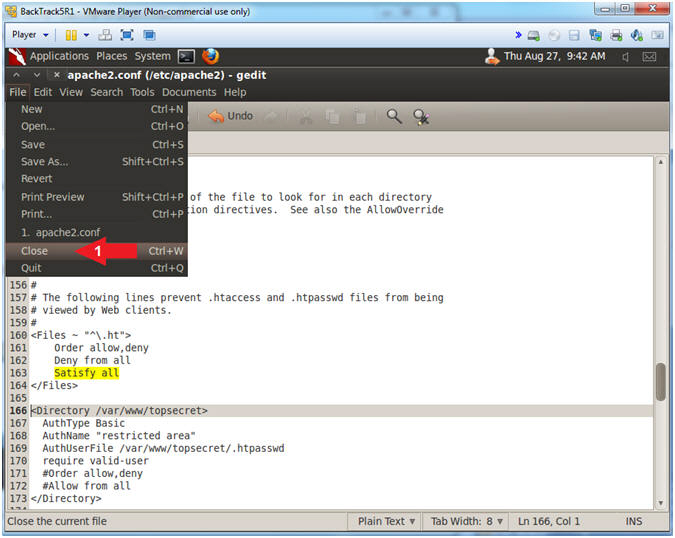675x538 pixels.
Task: Click the Find magnifier icon in gedit toolbar
Action: [394, 116]
